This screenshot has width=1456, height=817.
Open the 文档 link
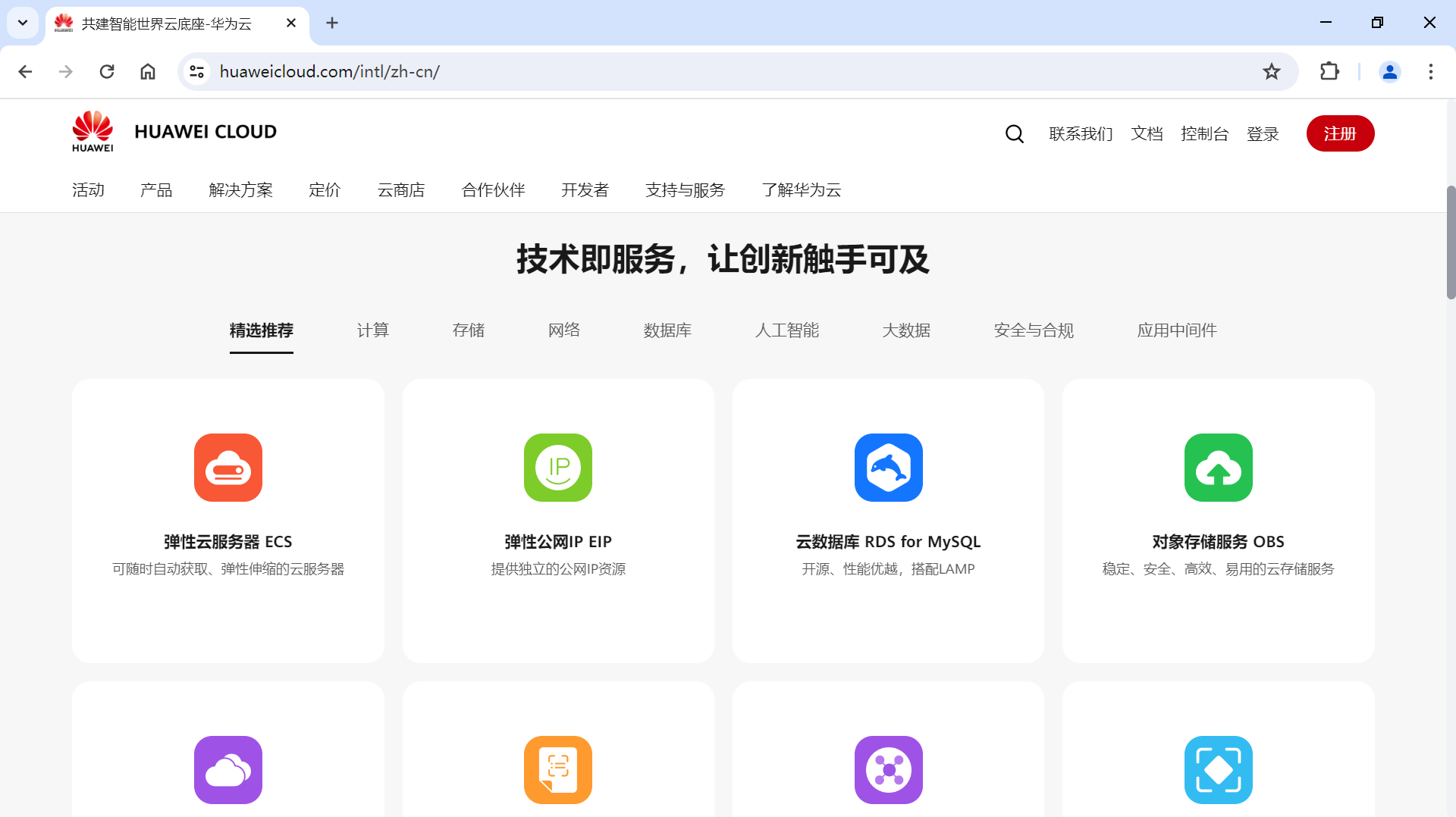(x=1147, y=134)
